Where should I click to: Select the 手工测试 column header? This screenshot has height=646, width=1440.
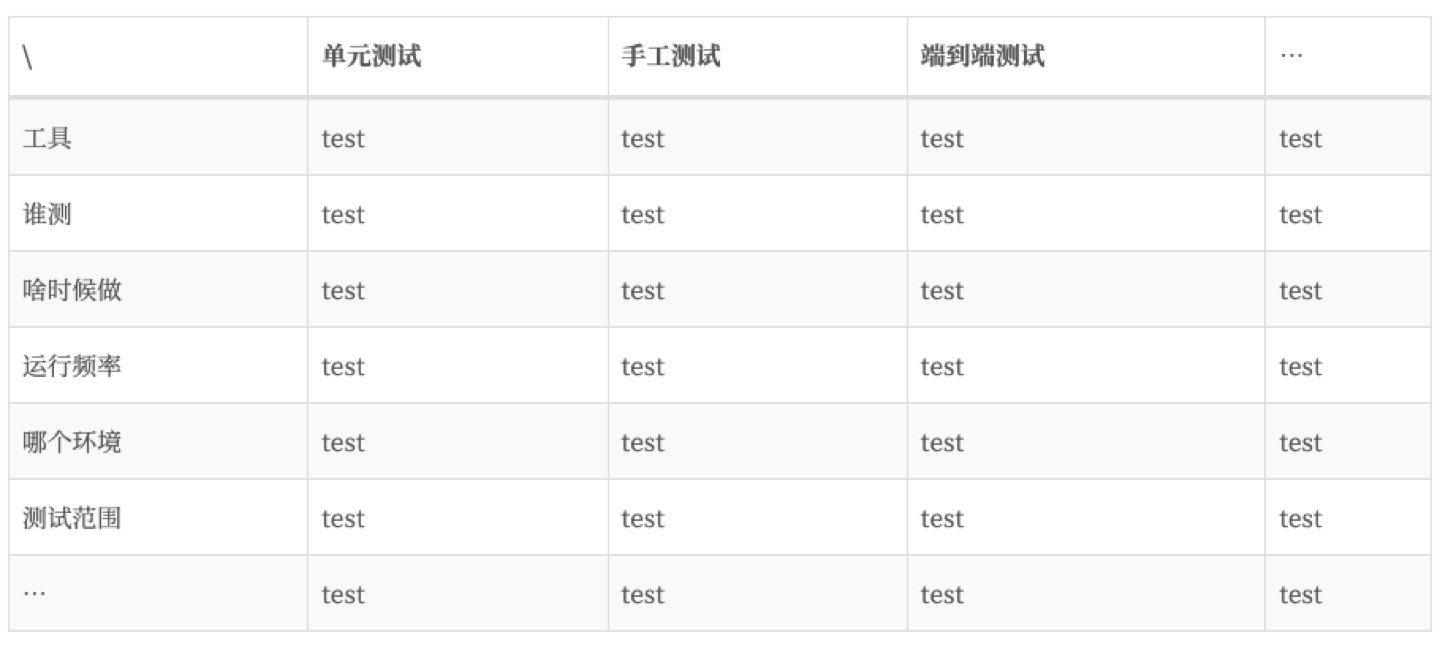pyautogui.click(x=670, y=57)
